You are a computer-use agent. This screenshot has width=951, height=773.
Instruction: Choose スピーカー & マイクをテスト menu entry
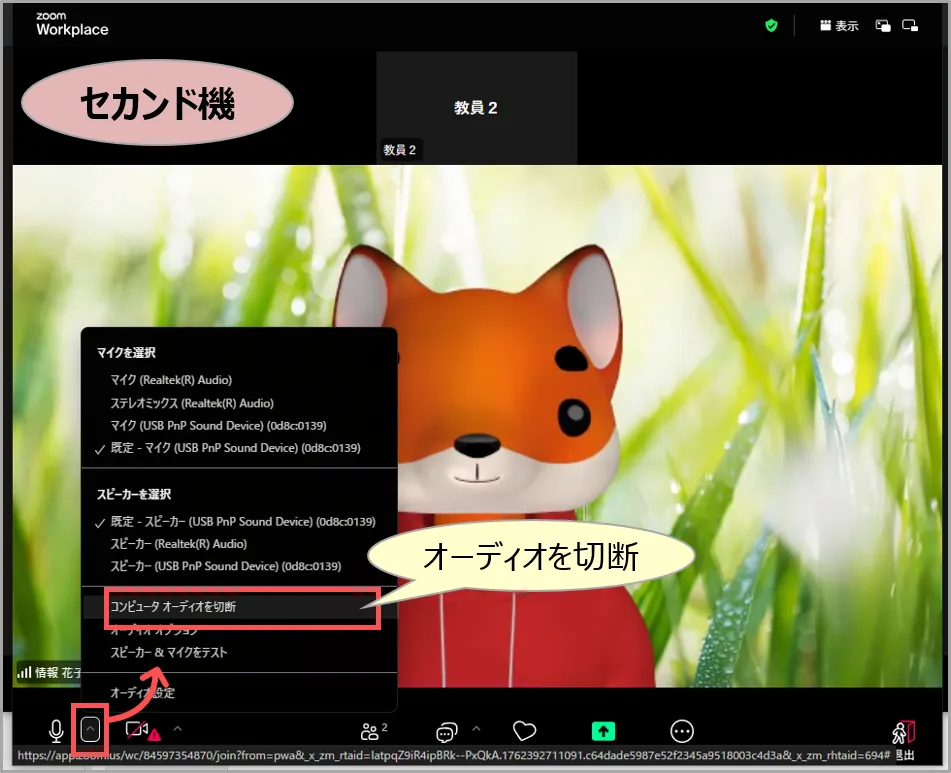click(x=169, y=652)
